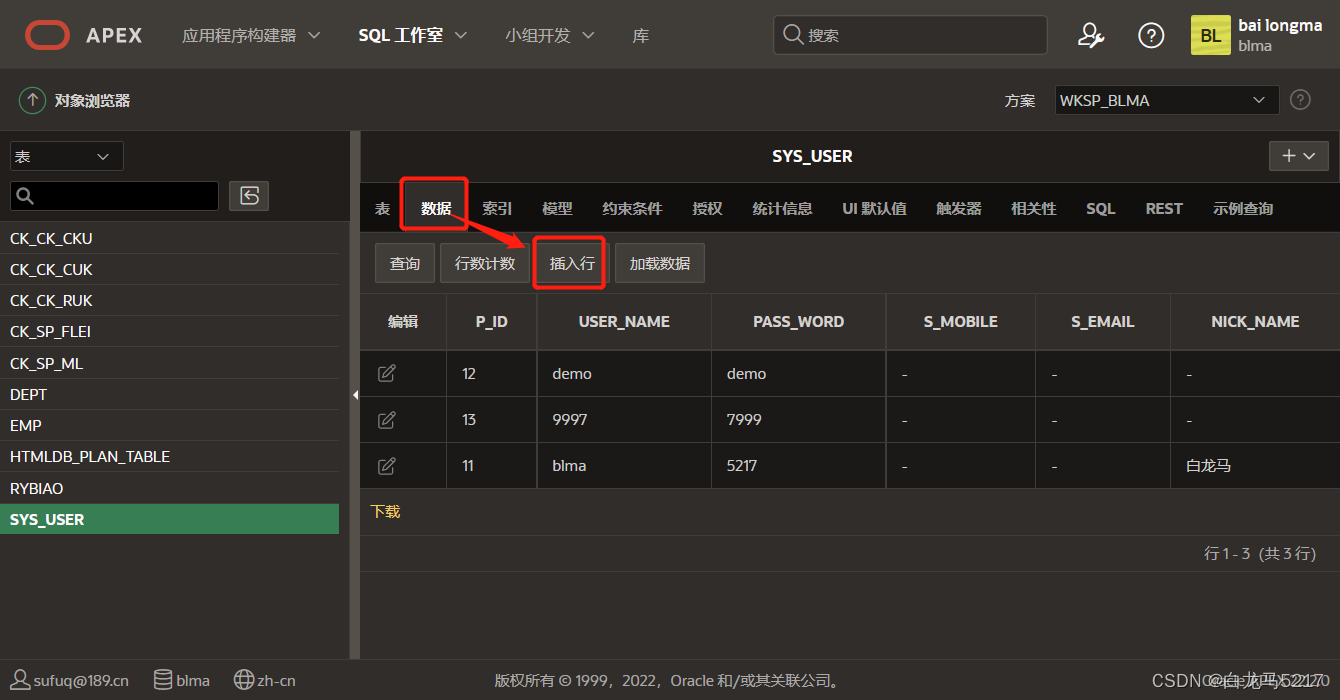Click the PASS_WORD column header

pos(798,321)
